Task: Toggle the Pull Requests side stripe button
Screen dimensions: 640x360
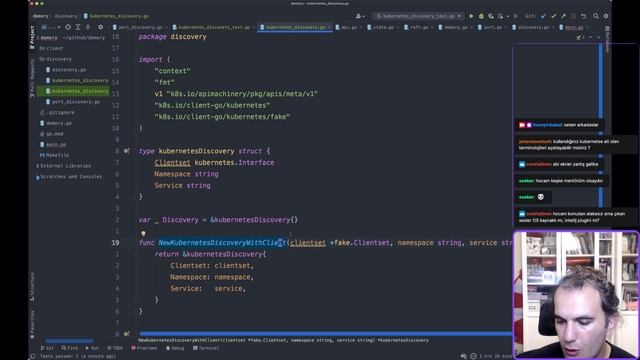Action: (x=32, y=78)
